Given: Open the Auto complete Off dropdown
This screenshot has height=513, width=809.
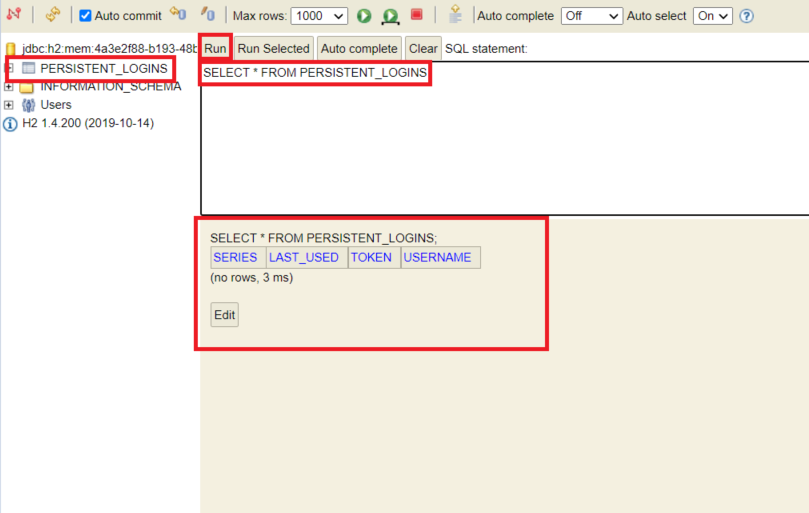Looking at the screenshot, I should tap(592, 16).
